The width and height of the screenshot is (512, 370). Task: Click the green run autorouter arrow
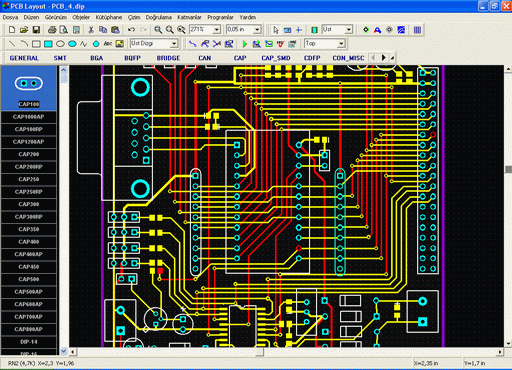pos(245,44)
